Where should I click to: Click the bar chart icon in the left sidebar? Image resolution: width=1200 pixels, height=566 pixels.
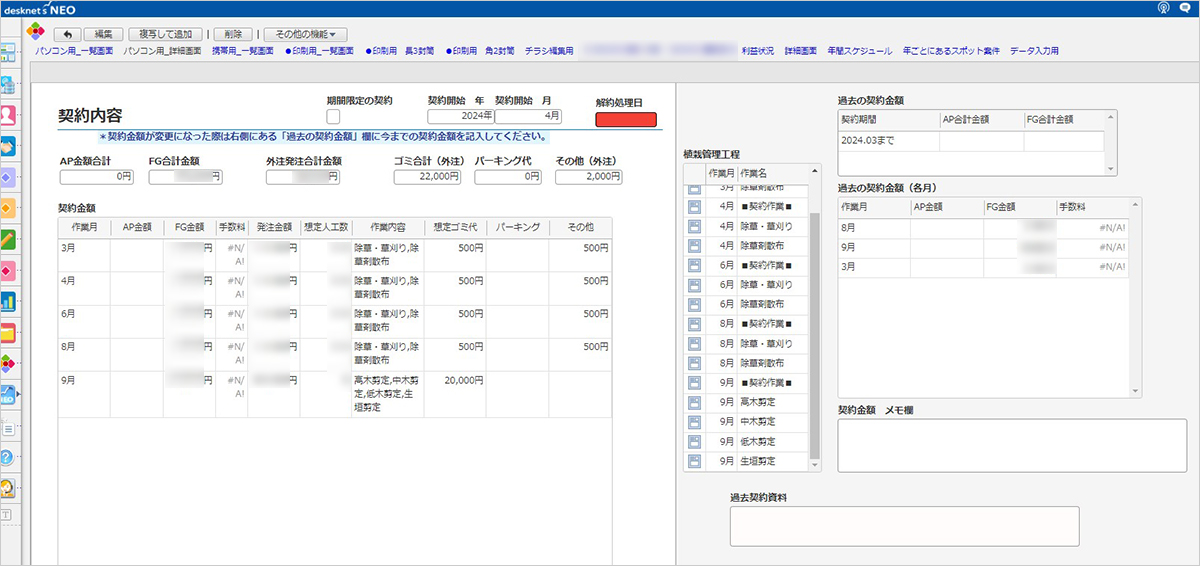tap(7, 301)
